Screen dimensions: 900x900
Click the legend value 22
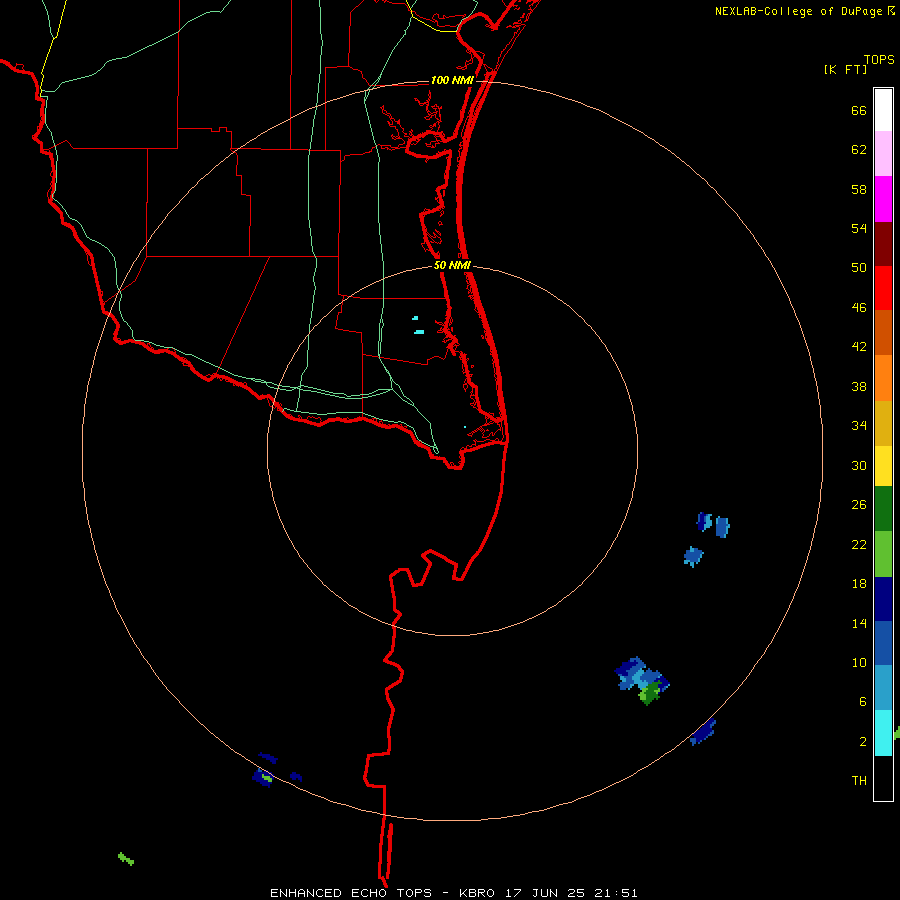[859, 544]
